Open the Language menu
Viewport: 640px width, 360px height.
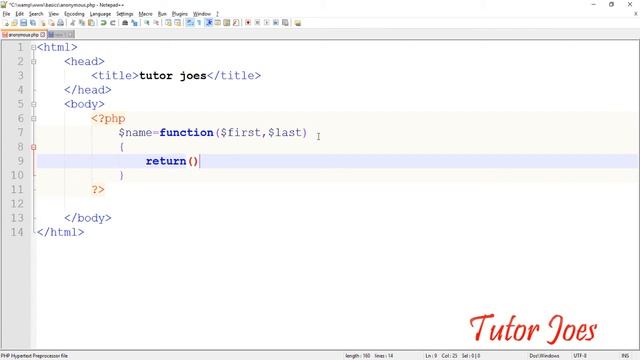[100, 14]
